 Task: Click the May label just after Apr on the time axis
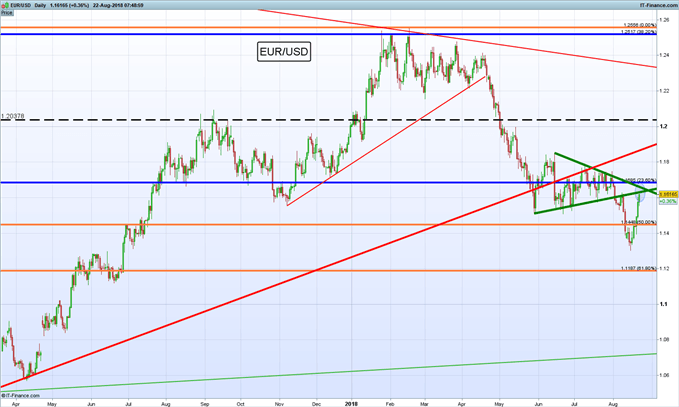pos(52,404)
